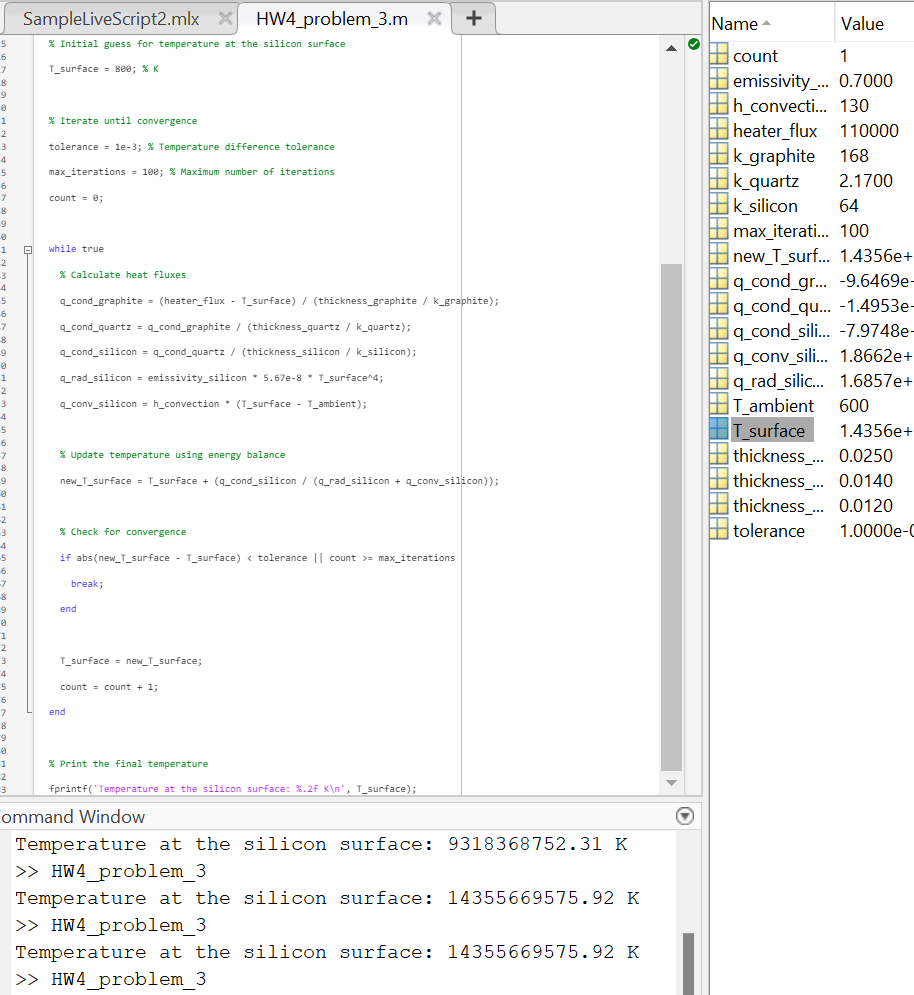Click the value 110000 in workspace

pyautogui.click(x=869, y=131)
